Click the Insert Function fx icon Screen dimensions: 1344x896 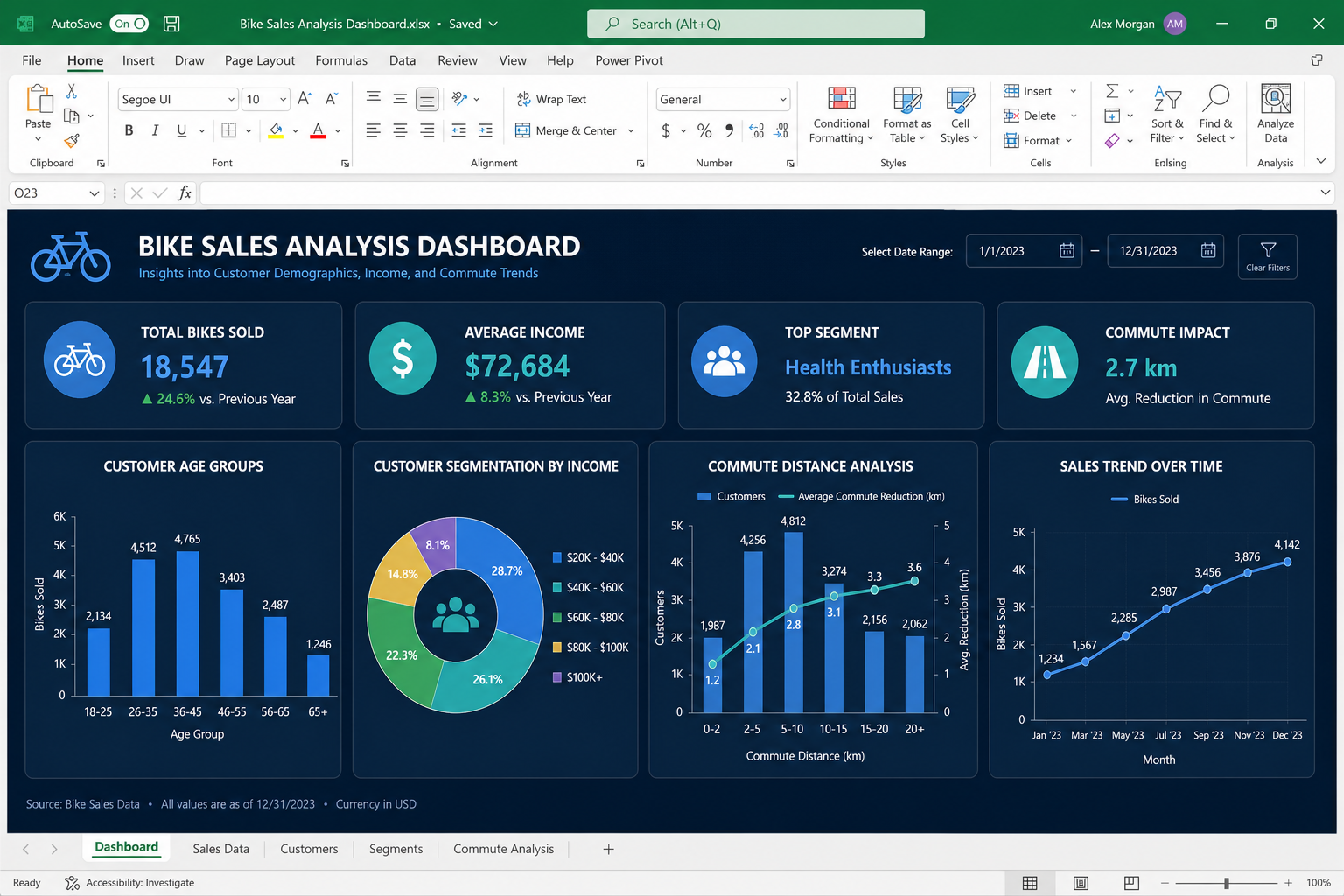pos(185,193)
